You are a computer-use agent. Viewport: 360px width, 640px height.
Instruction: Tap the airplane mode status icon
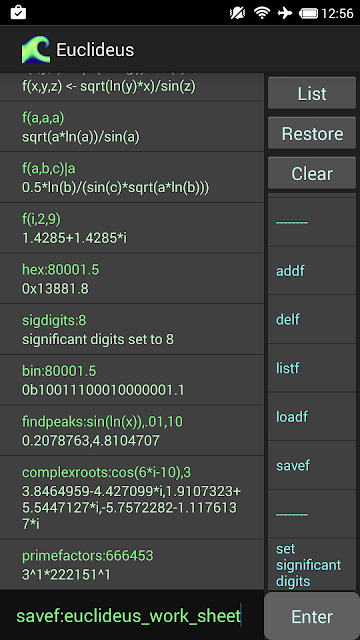285,13
